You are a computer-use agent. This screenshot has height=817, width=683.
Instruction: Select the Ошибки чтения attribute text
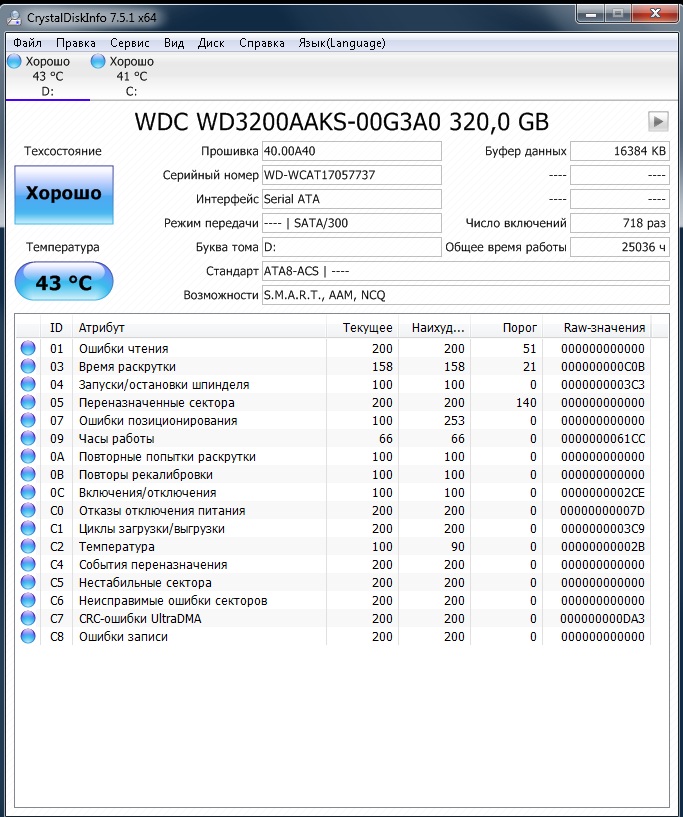pyautogui.click(x=123, y=349)
